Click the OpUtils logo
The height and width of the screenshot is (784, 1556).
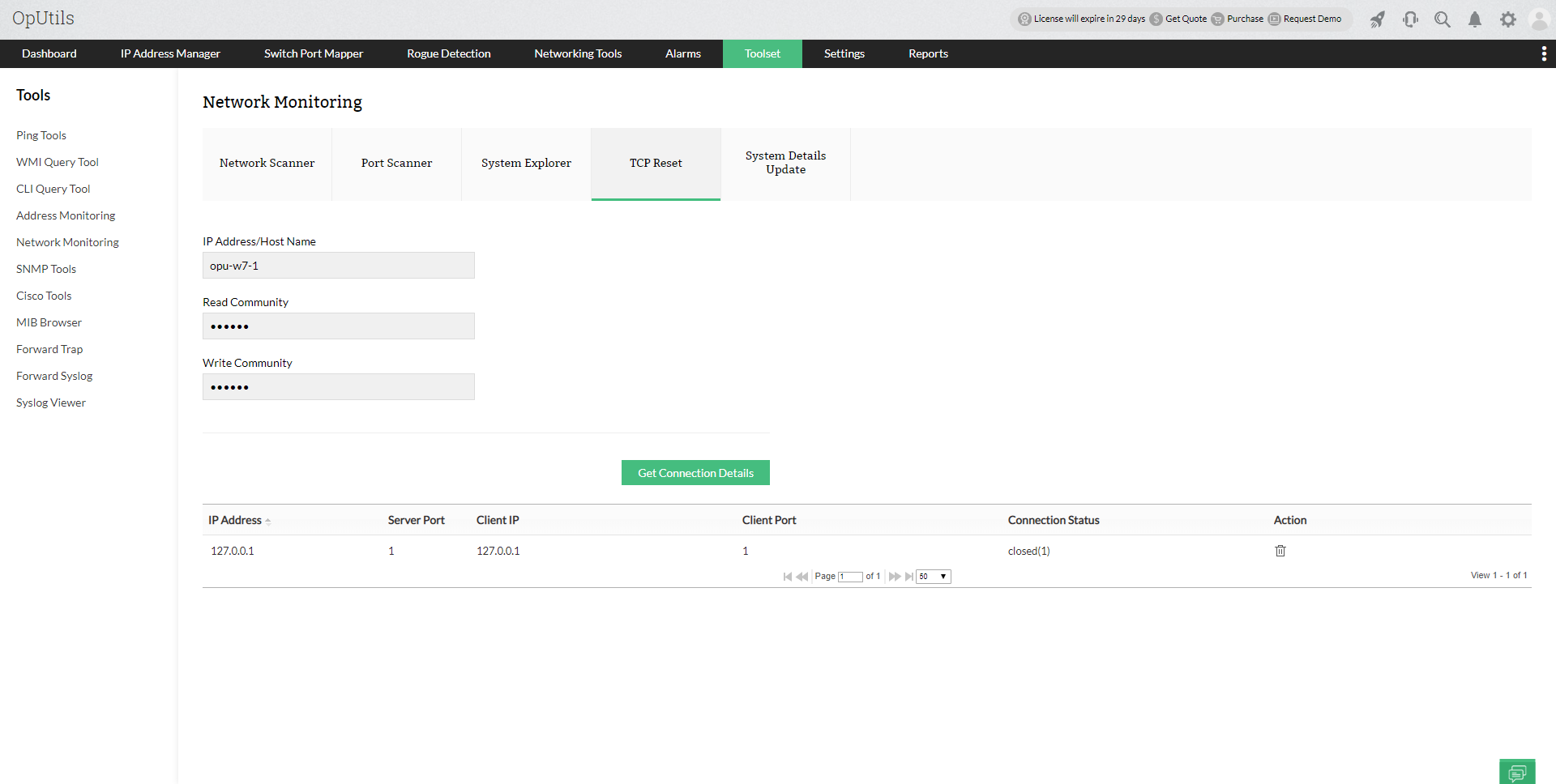click(x=43, y=19)
